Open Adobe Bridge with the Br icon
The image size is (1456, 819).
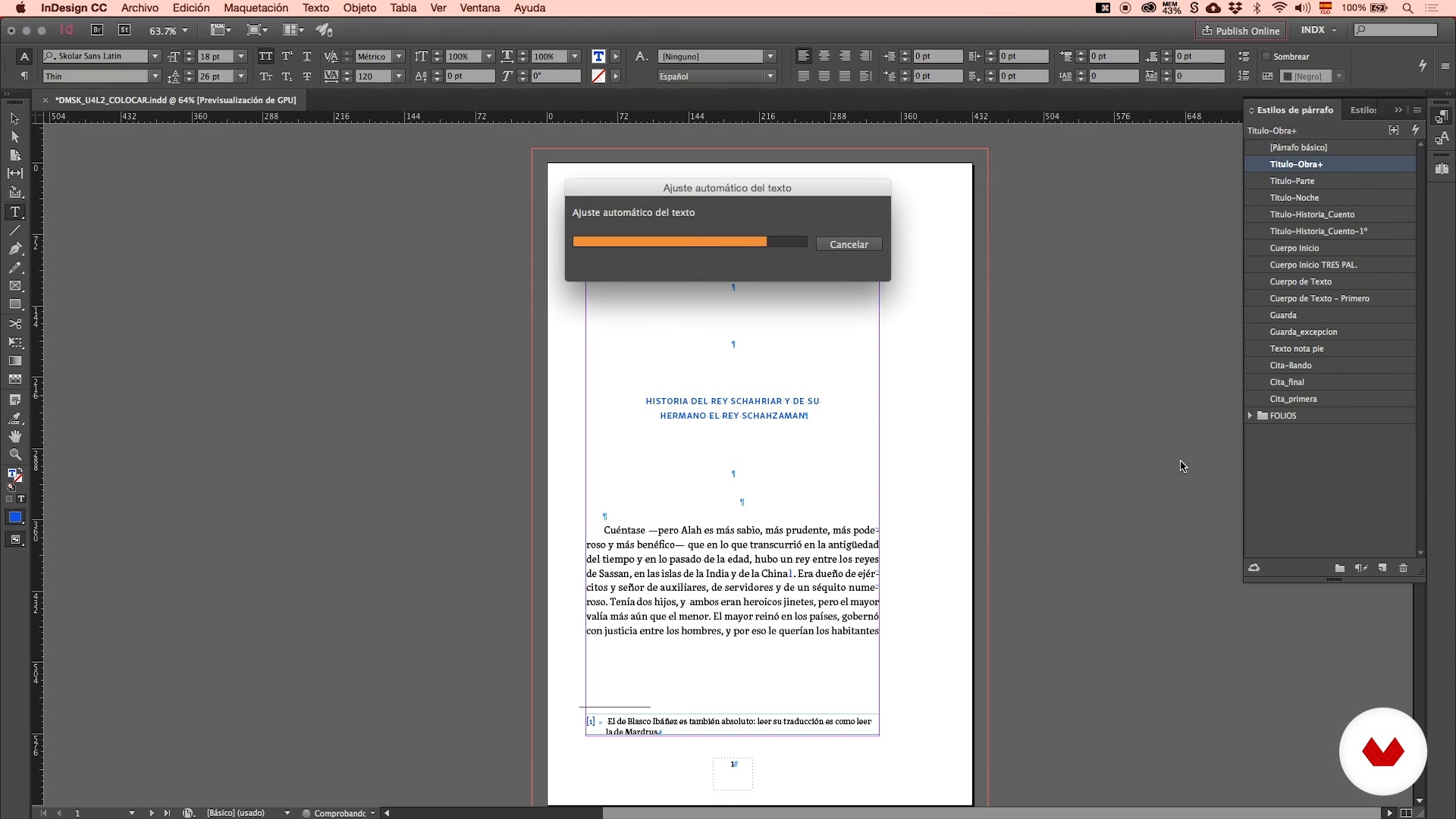(97, 30)
